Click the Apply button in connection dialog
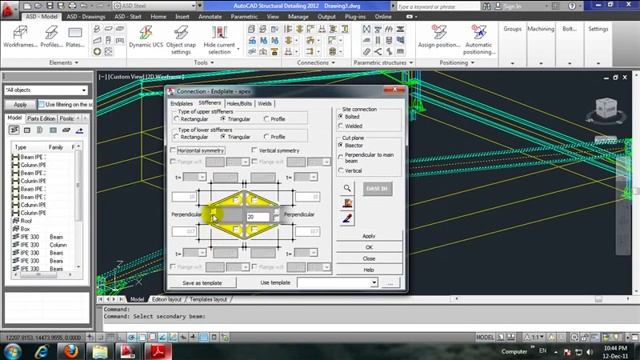 click(369, 236)
